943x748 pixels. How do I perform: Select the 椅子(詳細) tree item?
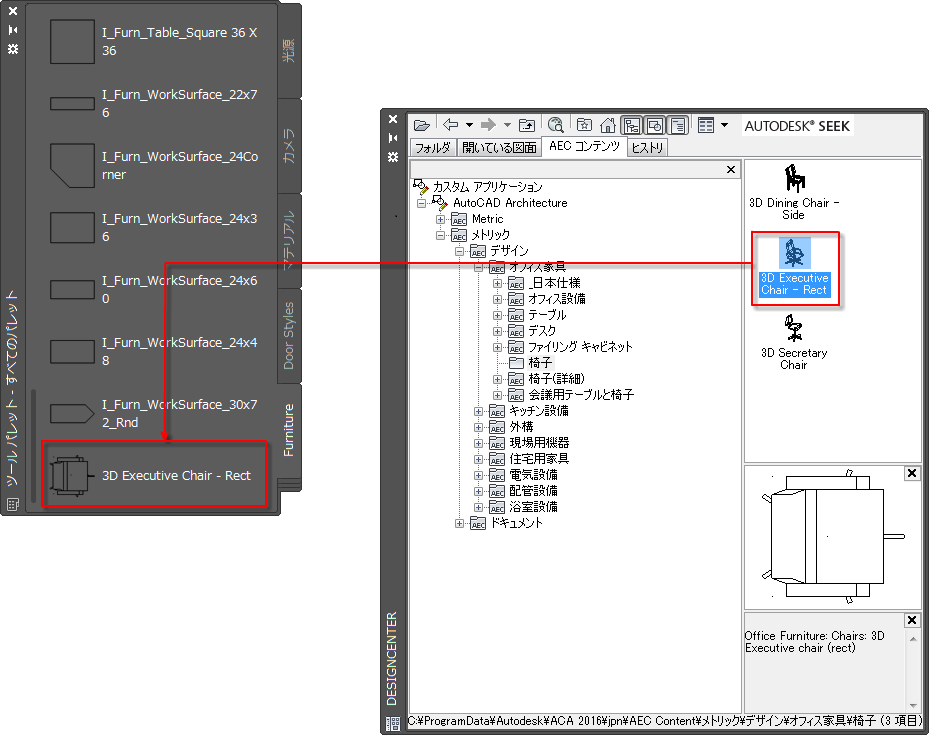pos(556,379)
